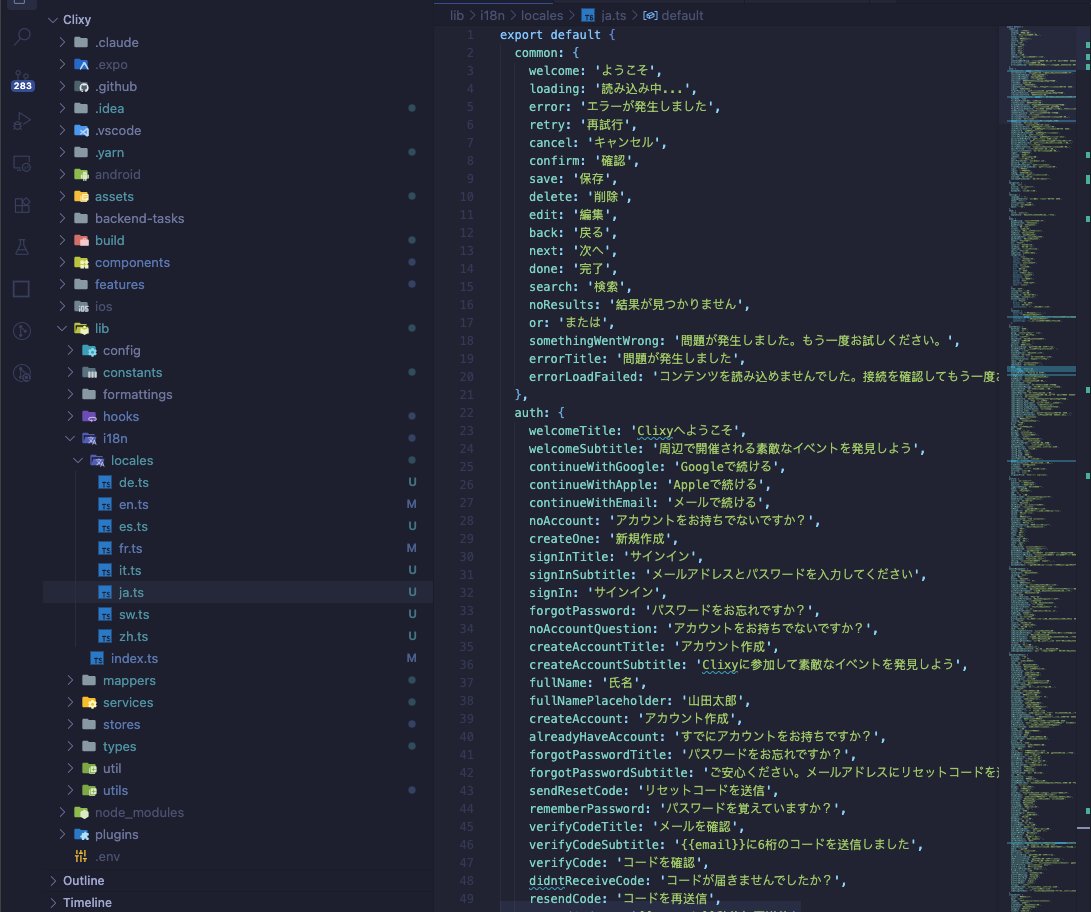Expand the .yarn folder chevron
Screen dimensions: 1091x912
click(x=62, y=152)
